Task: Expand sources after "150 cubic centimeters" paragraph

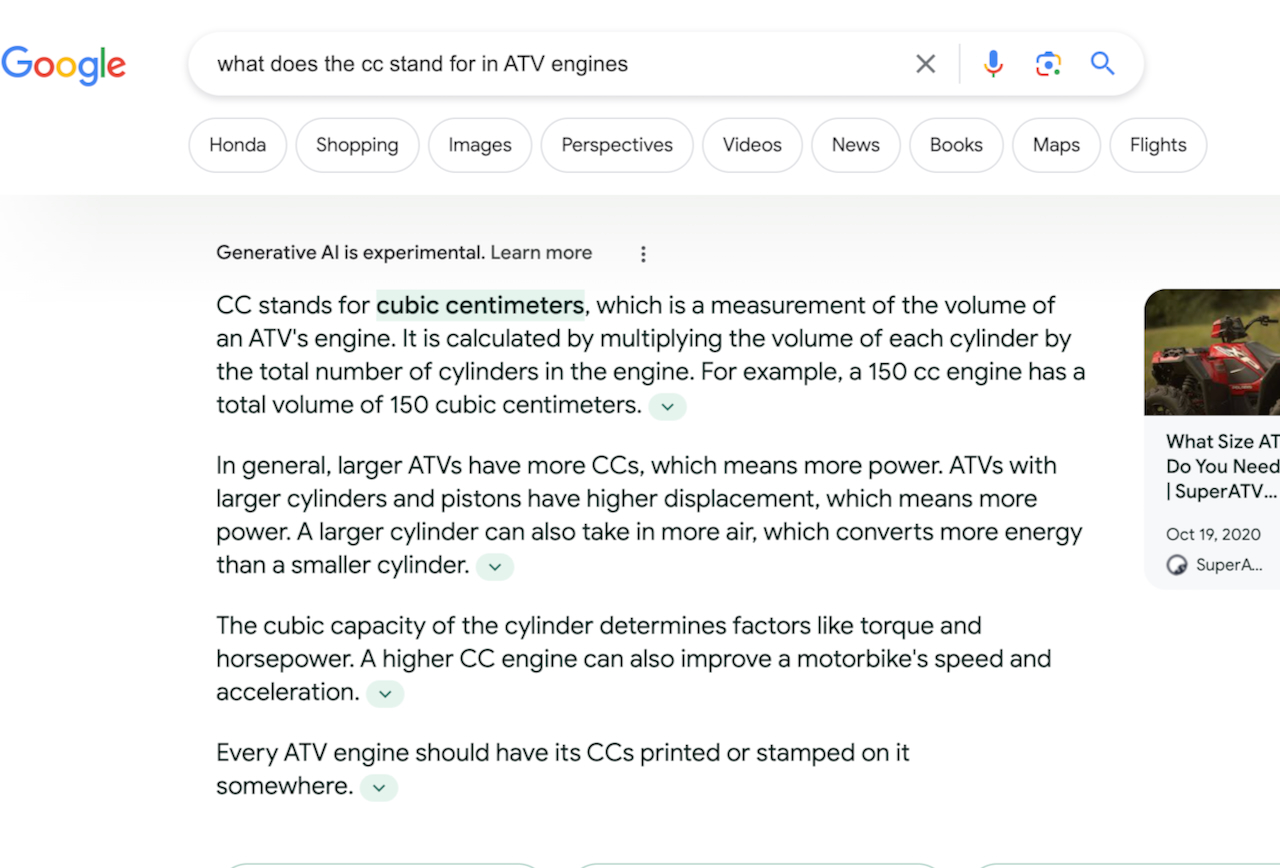Action: click(x=667, y=407)
